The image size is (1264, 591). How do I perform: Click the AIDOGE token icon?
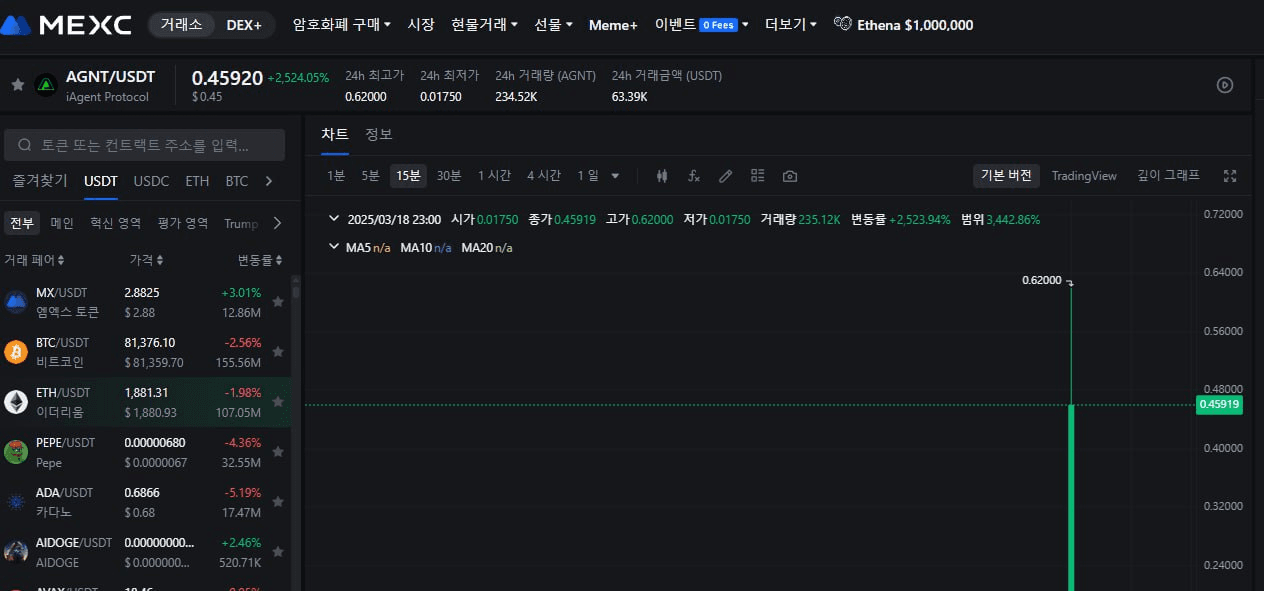coord(16,552)
